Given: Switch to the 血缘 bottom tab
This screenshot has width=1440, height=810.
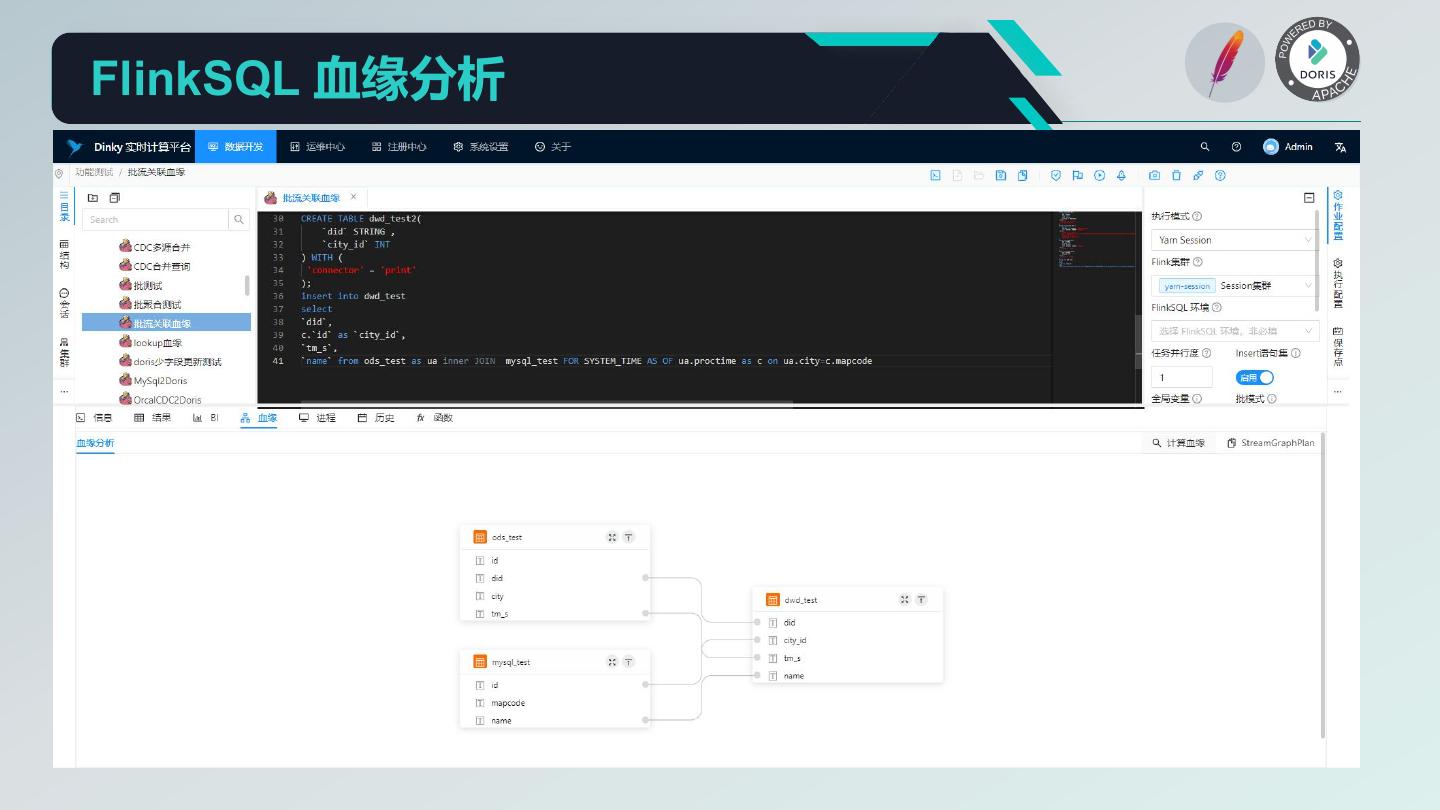Looking at the screenshot, I should [259, 418].
